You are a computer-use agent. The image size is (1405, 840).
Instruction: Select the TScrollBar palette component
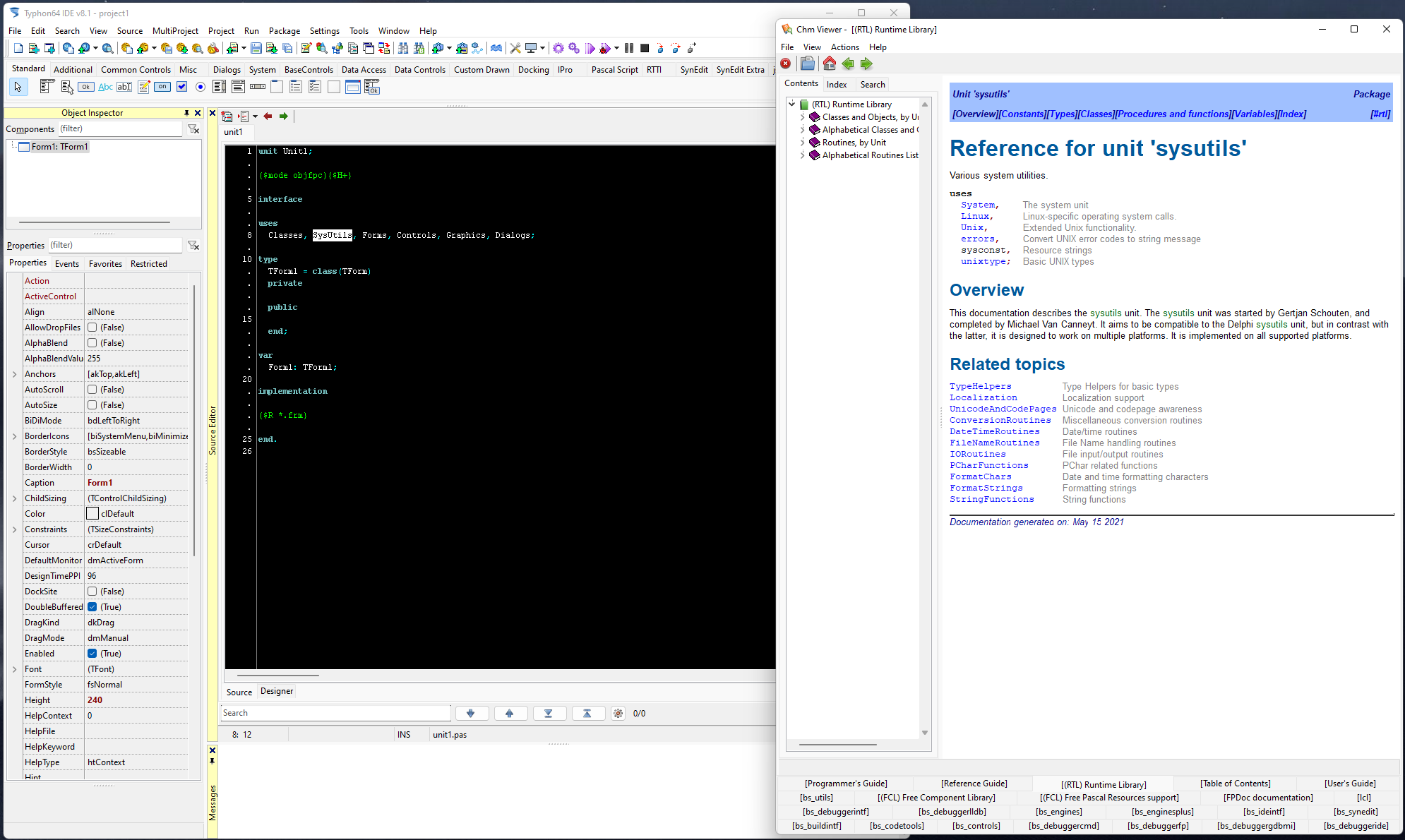pyautogui.click(x=258, y=87)
